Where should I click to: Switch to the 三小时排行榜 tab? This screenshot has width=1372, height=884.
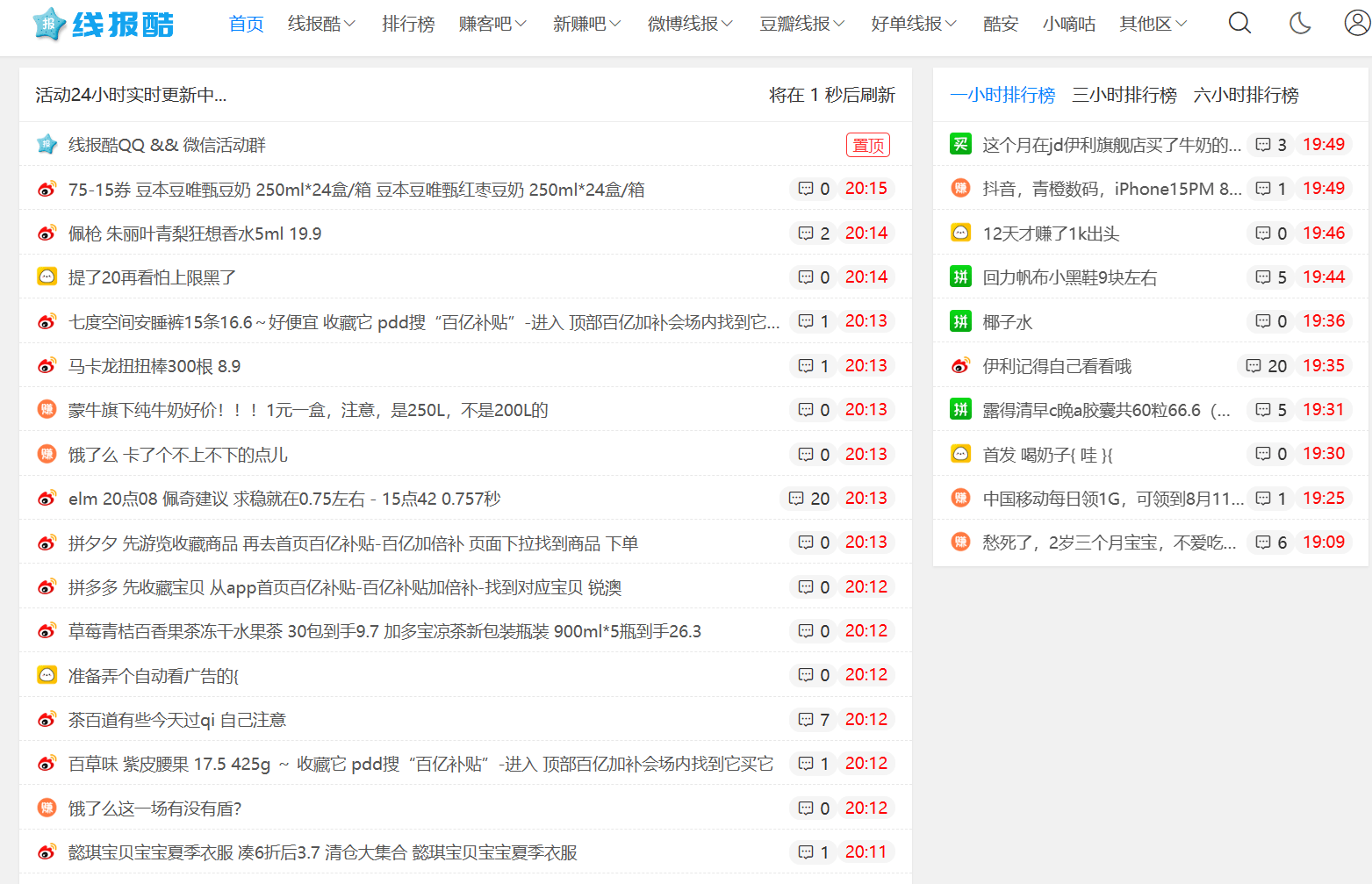[x=1124, y=95]
